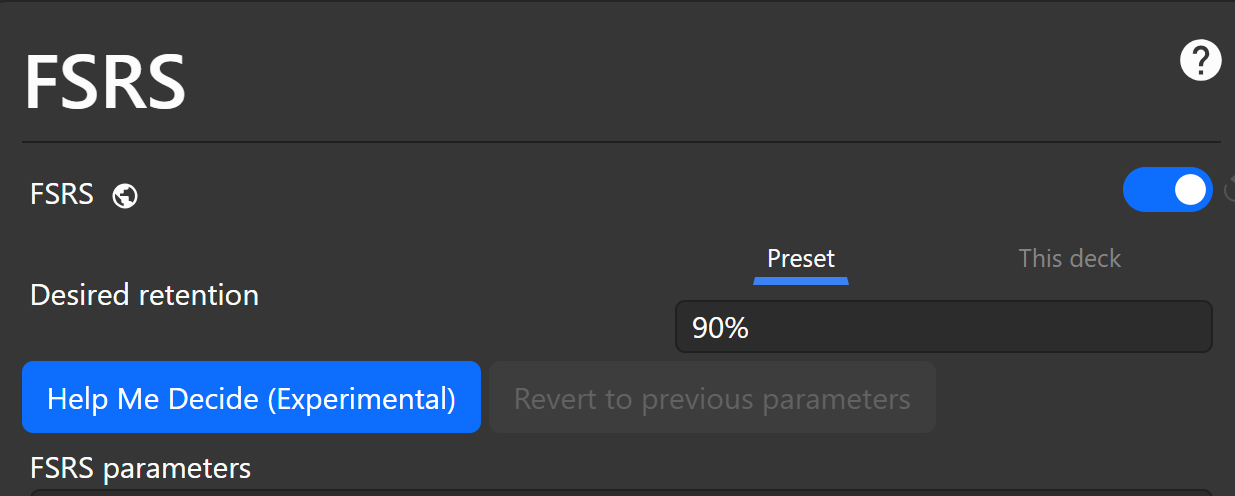Select the This deck tab
The width and height of the screenshot is (1235, 496).
(1069, 258)
